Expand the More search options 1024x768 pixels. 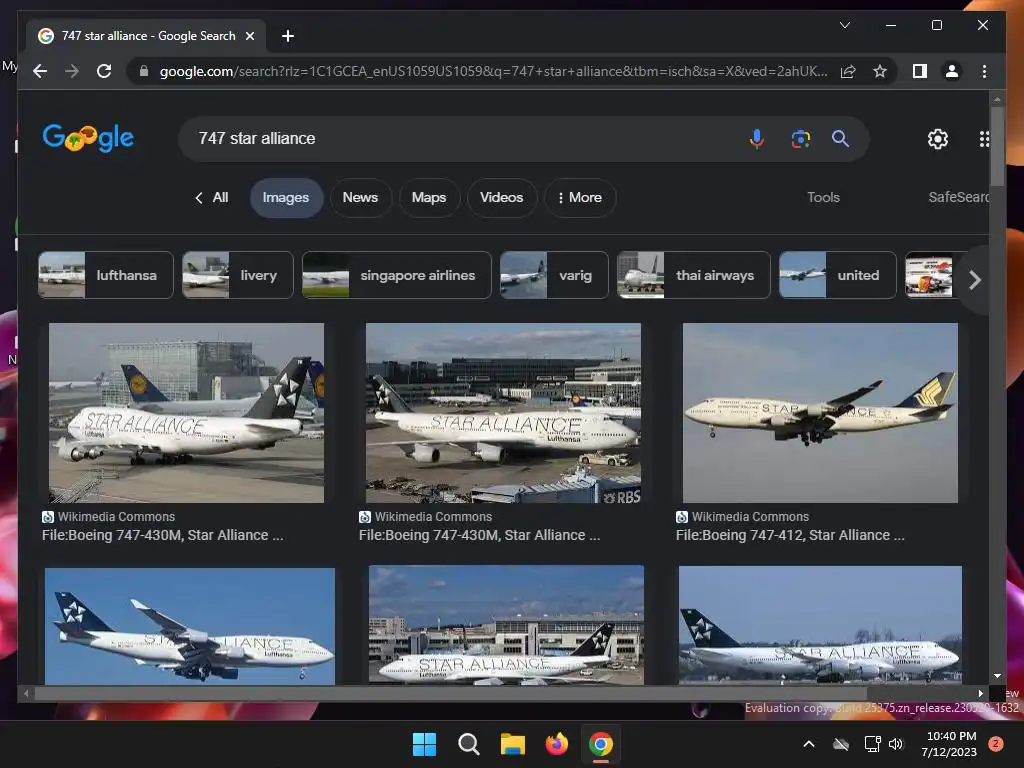[580, 197]
